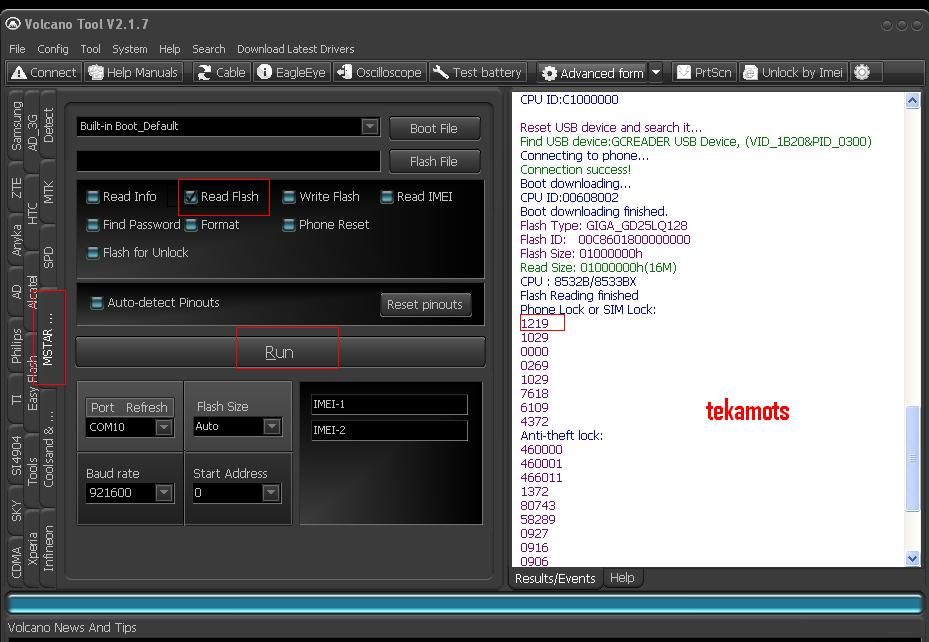Open the COM10 port dropdown
Screen dimensions: 929x642
pos(164,427)
